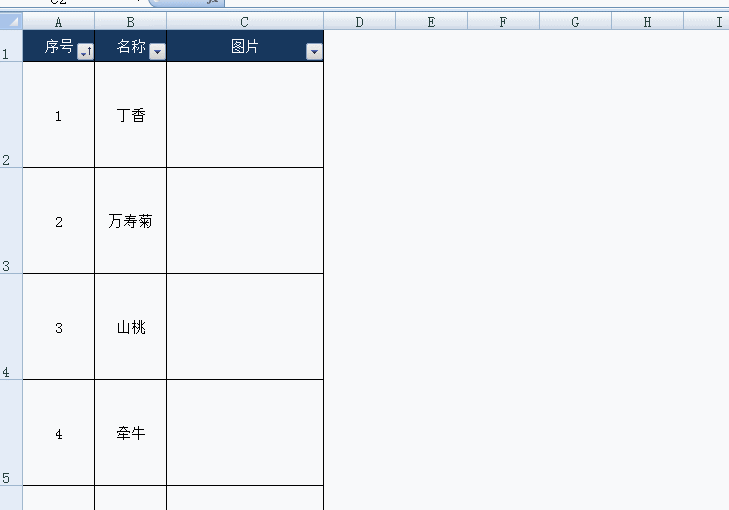Select column F header
Screen dimensions: 729x510
(504, 21)
